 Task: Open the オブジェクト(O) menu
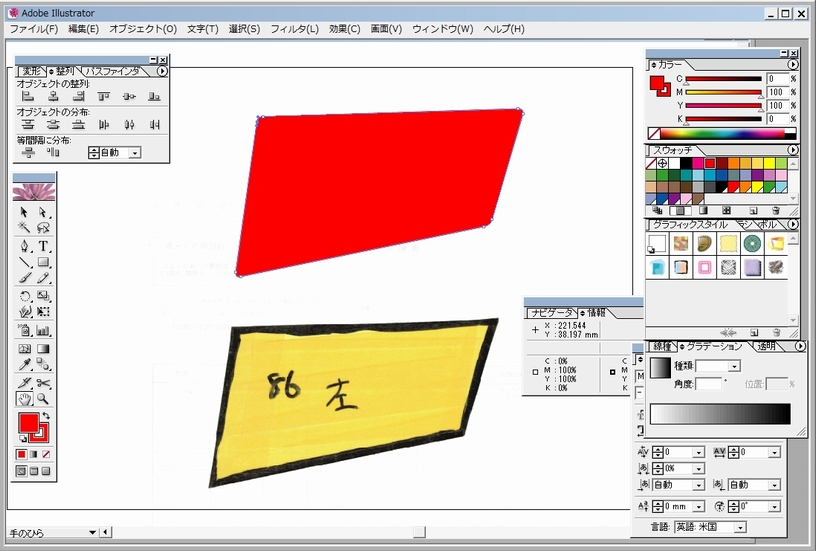tap(142, 29)
